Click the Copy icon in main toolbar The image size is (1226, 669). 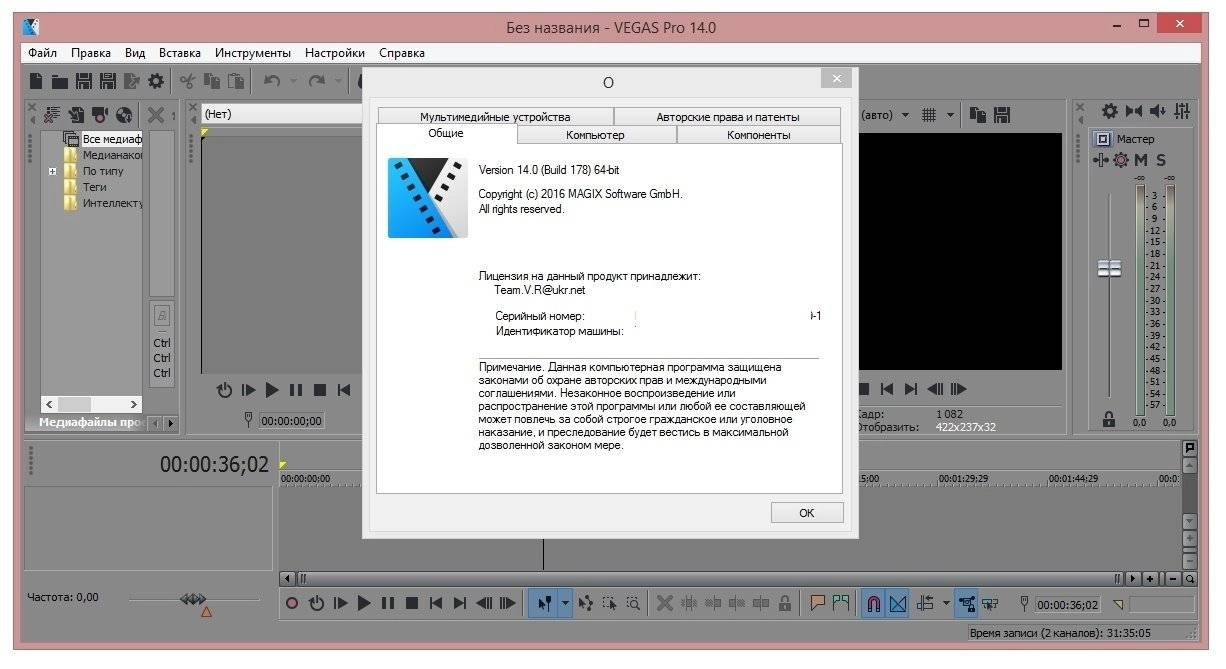[x=211, y=81]
